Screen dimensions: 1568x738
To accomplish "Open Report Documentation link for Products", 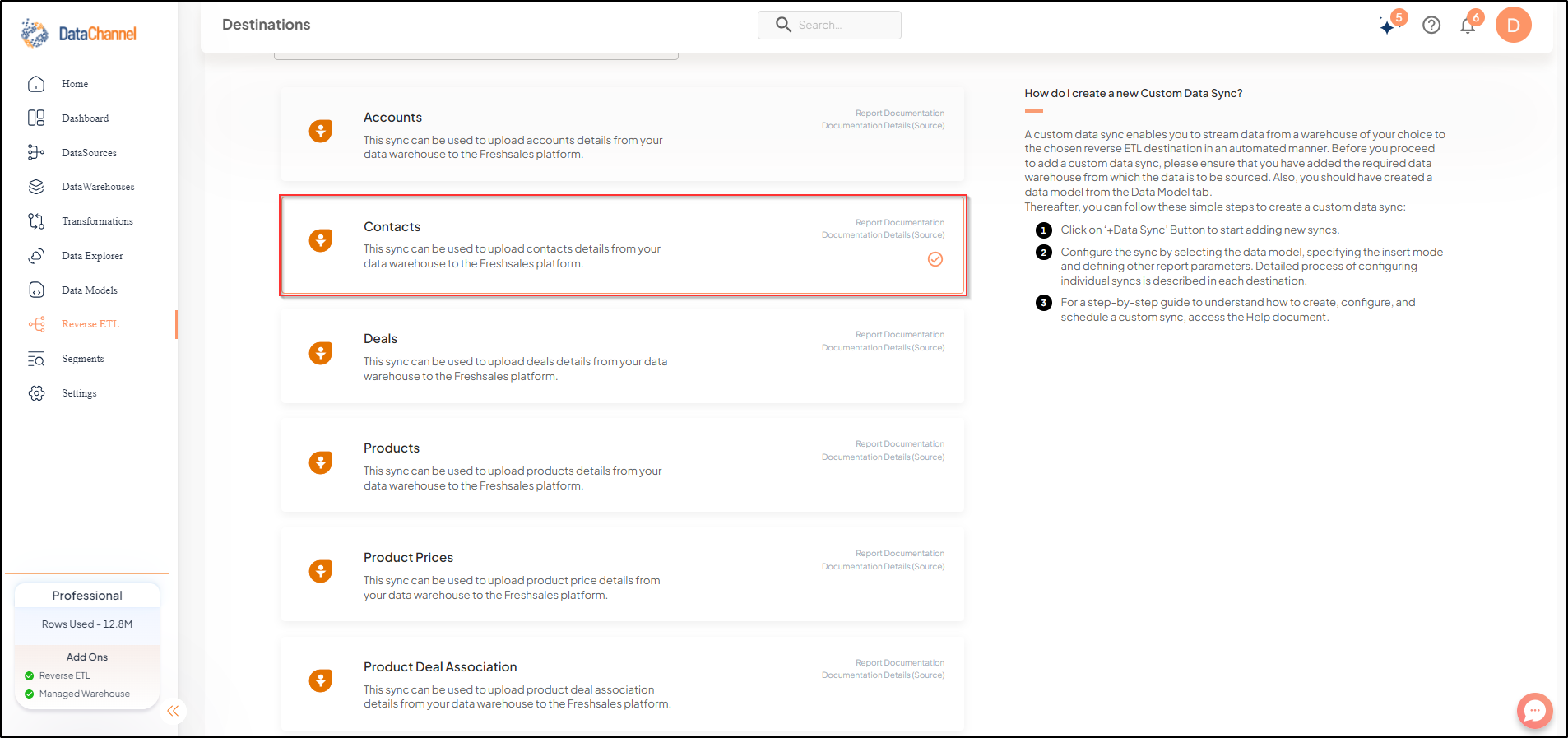I will tap(900, 444).
